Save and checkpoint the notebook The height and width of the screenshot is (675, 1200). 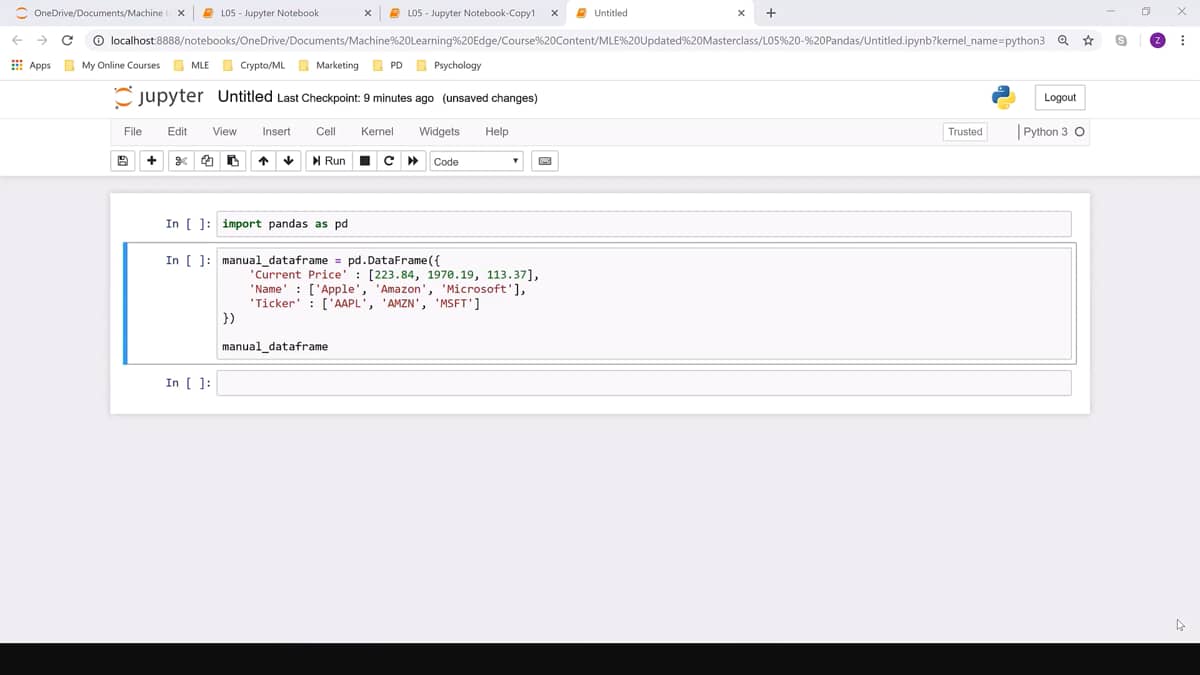coord(122,161)
